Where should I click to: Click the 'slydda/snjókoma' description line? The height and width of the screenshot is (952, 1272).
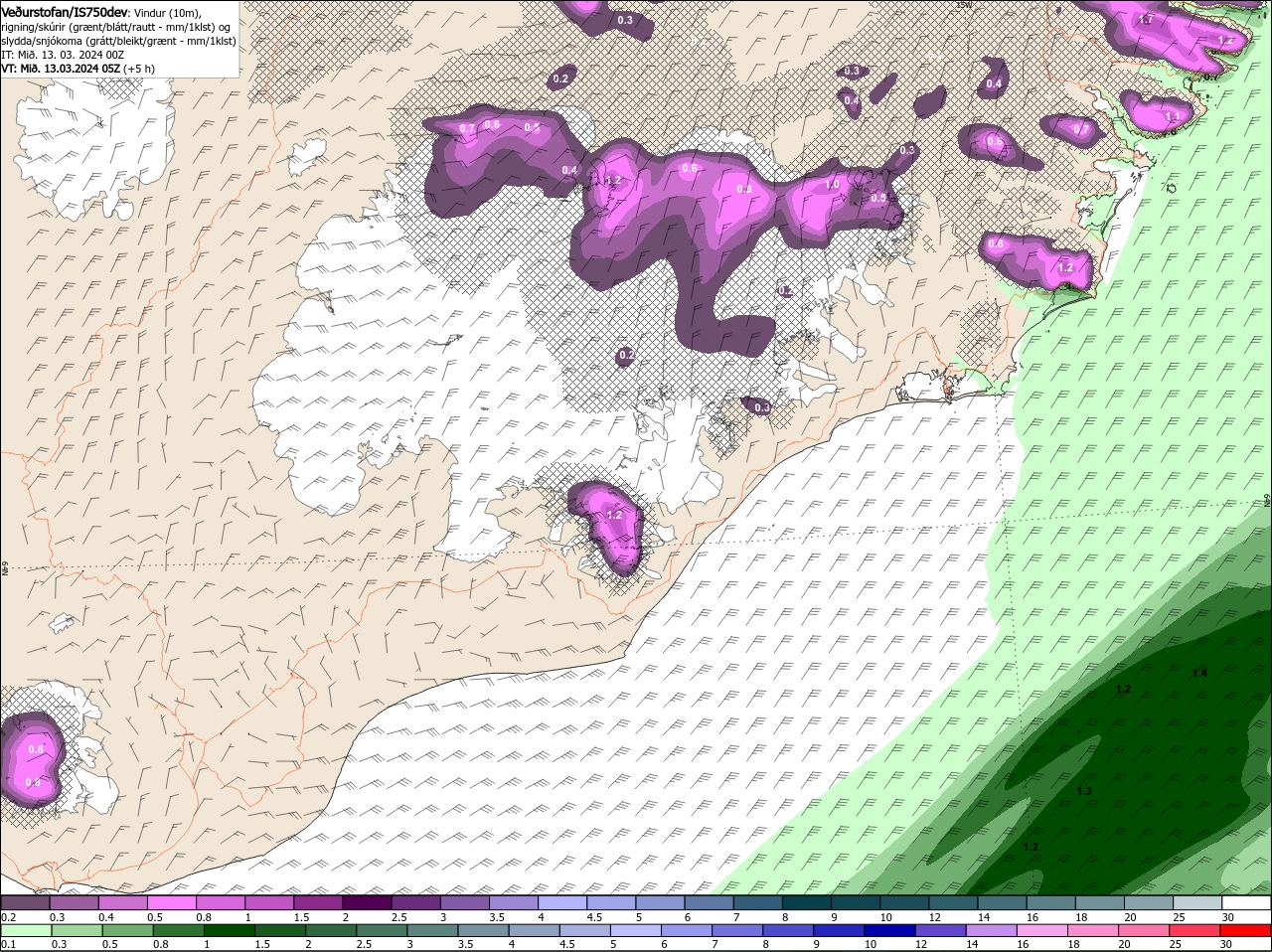tap(118, 41)
